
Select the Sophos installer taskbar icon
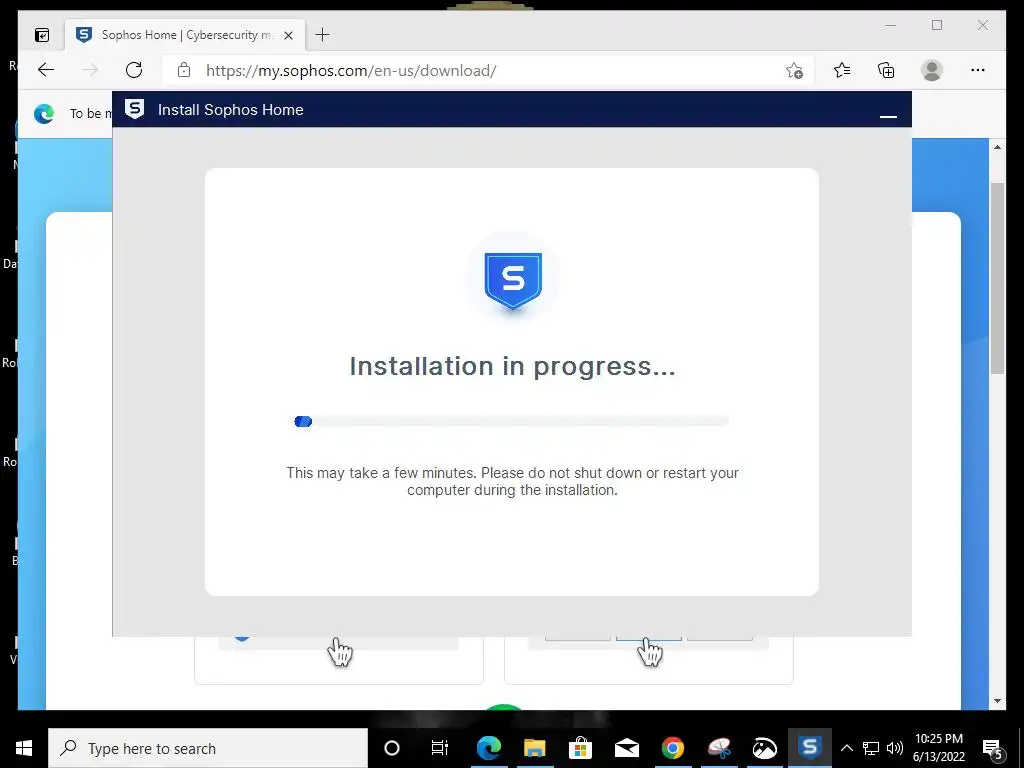pos(810,748)
